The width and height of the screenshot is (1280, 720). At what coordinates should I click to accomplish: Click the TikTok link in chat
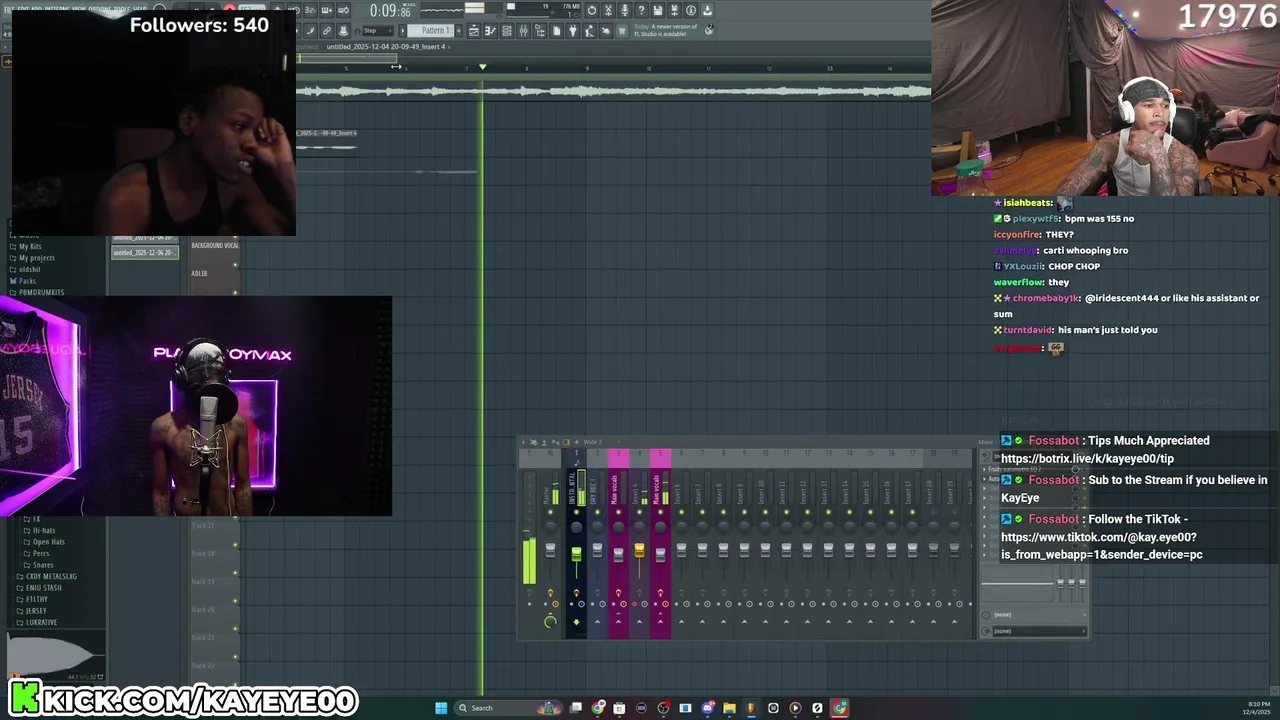click(x=1101, y=545)
